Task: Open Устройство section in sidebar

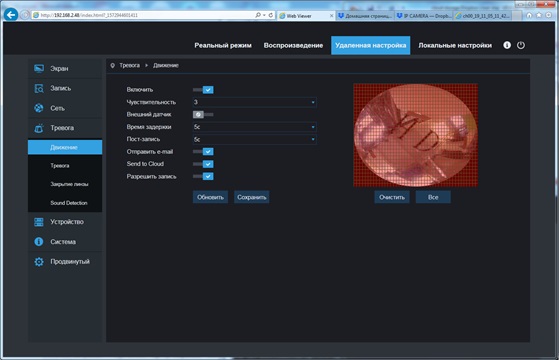Action: coord(65,222)
